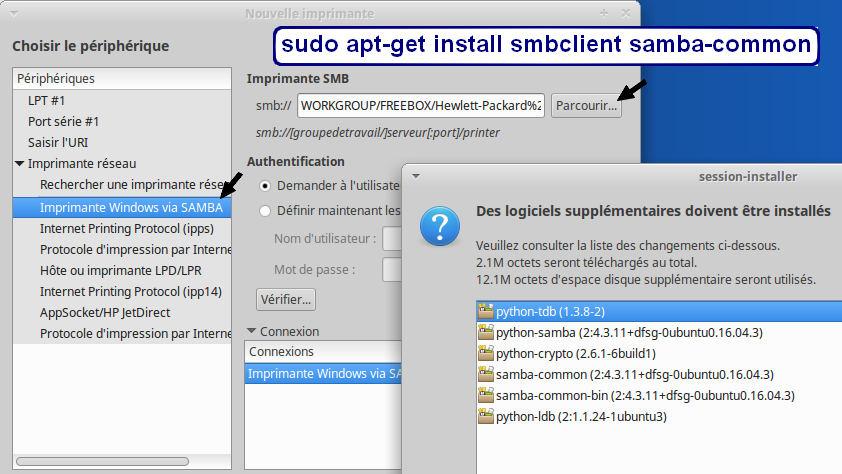Click the Vérifier... button
Screen dimensions: 842x474
coord(286,299)
